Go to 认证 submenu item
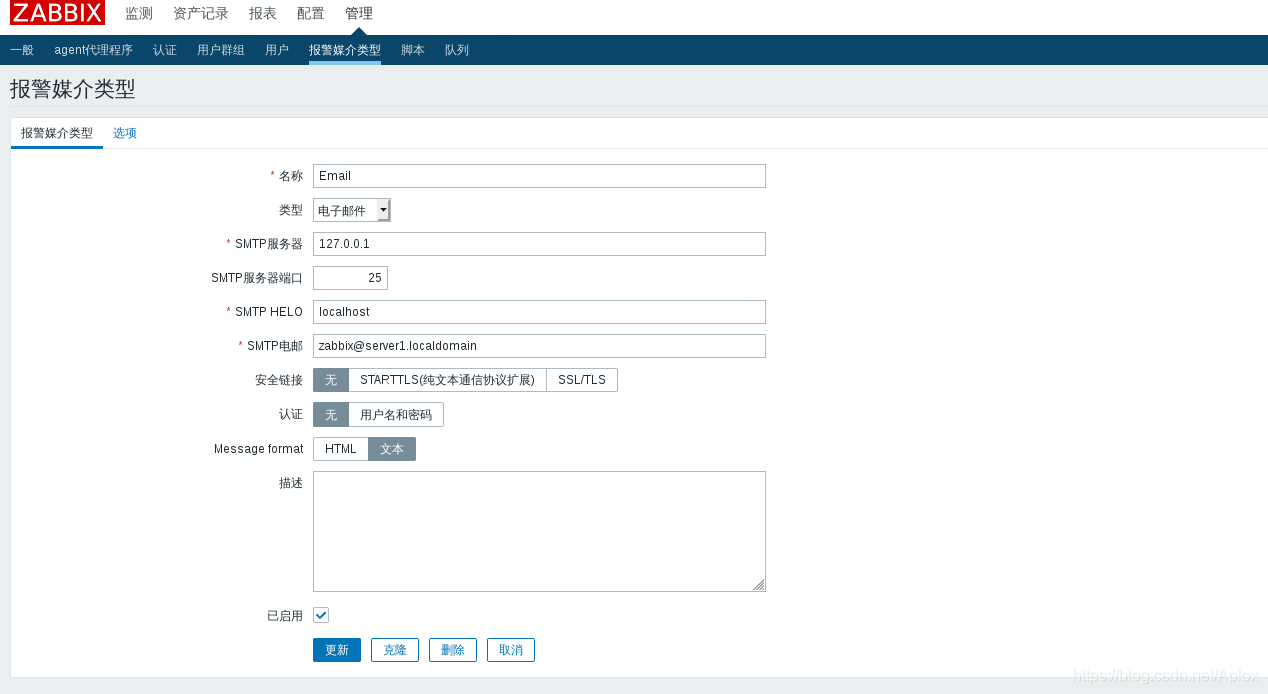This screenshot has height=694, width=1268. pyautogui.click(x=165, y=50)
